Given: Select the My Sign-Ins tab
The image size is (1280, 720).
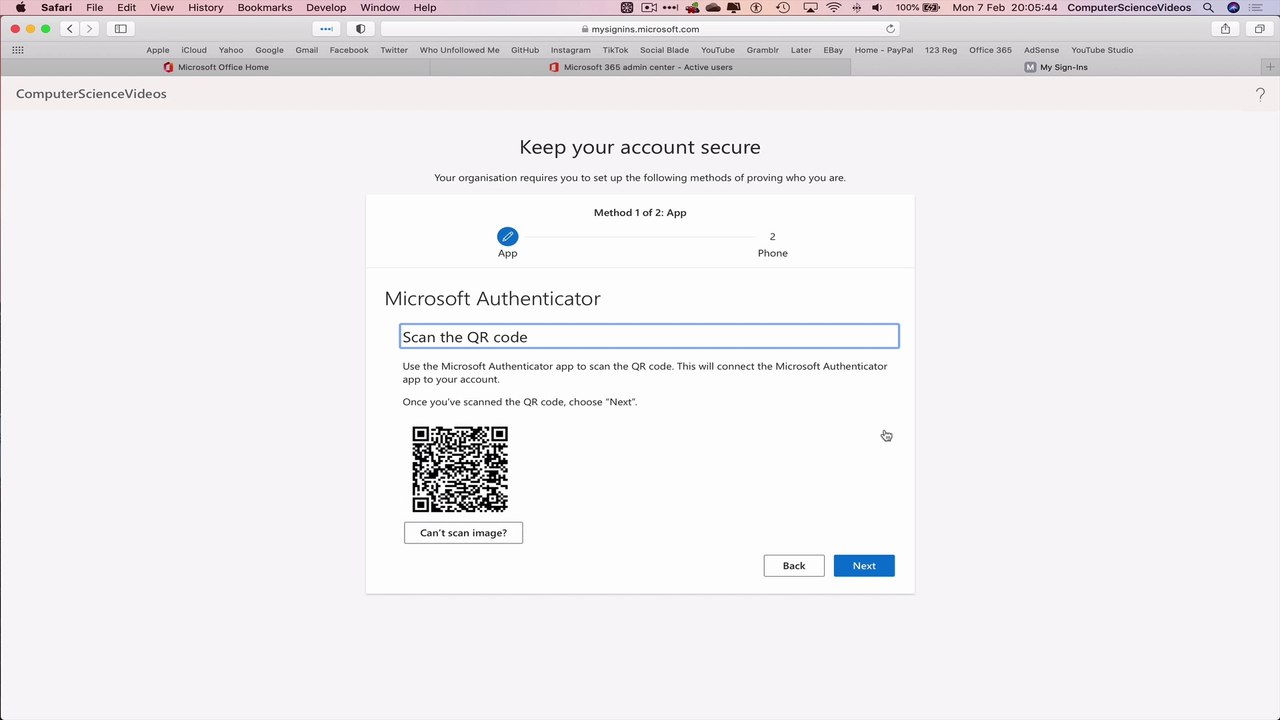Looking at the screenshot, I should tap(1056, 67).
